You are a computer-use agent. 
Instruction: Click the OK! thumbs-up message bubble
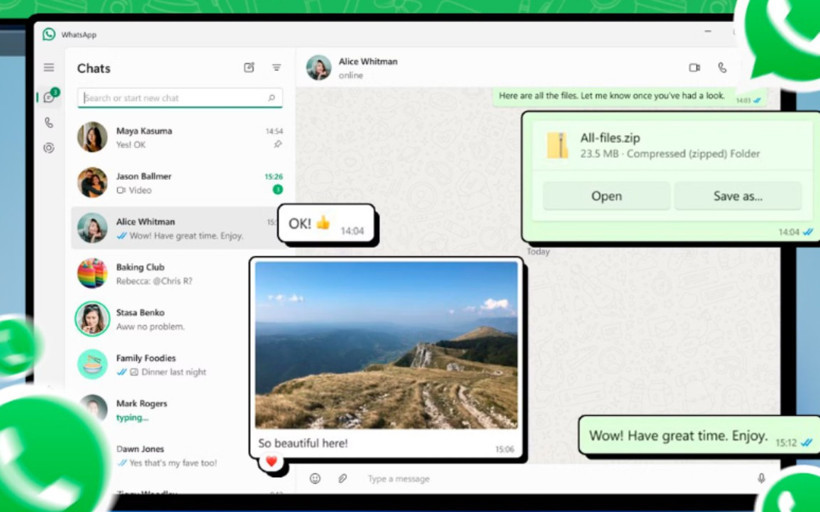[326, 224]
